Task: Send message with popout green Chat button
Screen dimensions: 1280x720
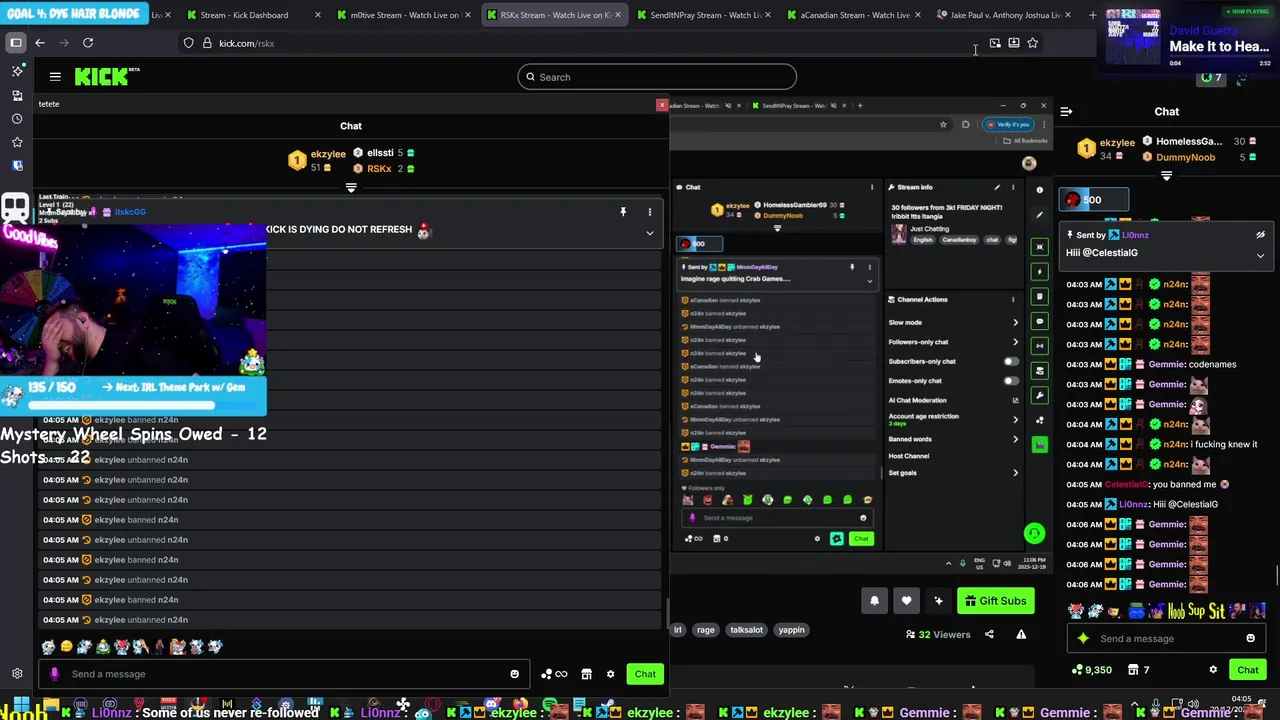Action: click(x=645, y=674)
